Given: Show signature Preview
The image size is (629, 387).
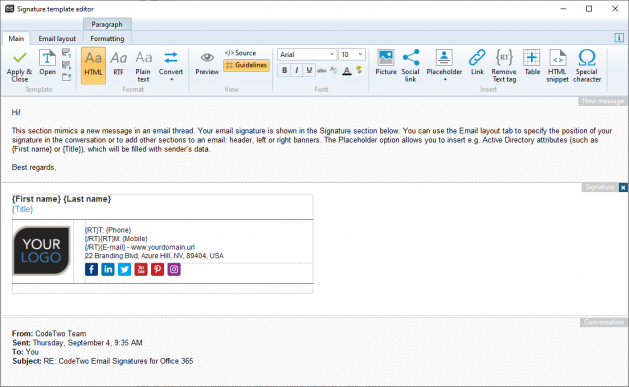Looking at the screenshot, I should (x=207, y=63).
